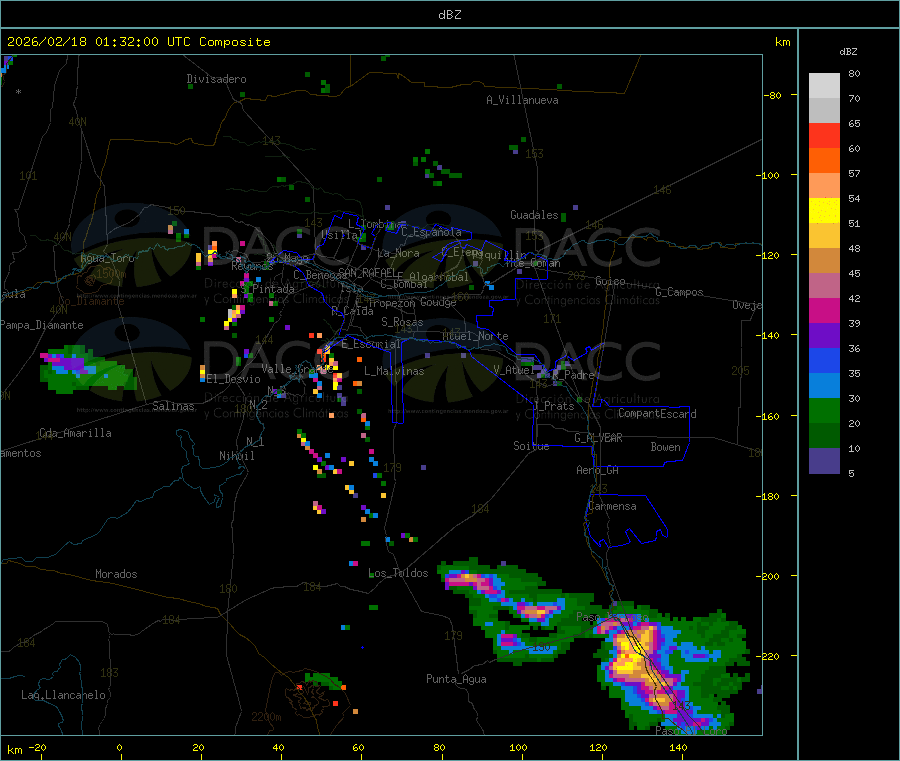This screenshot has width=900, height=761.
Task: Click the Punta_Agua label
Action: point(456,679)
